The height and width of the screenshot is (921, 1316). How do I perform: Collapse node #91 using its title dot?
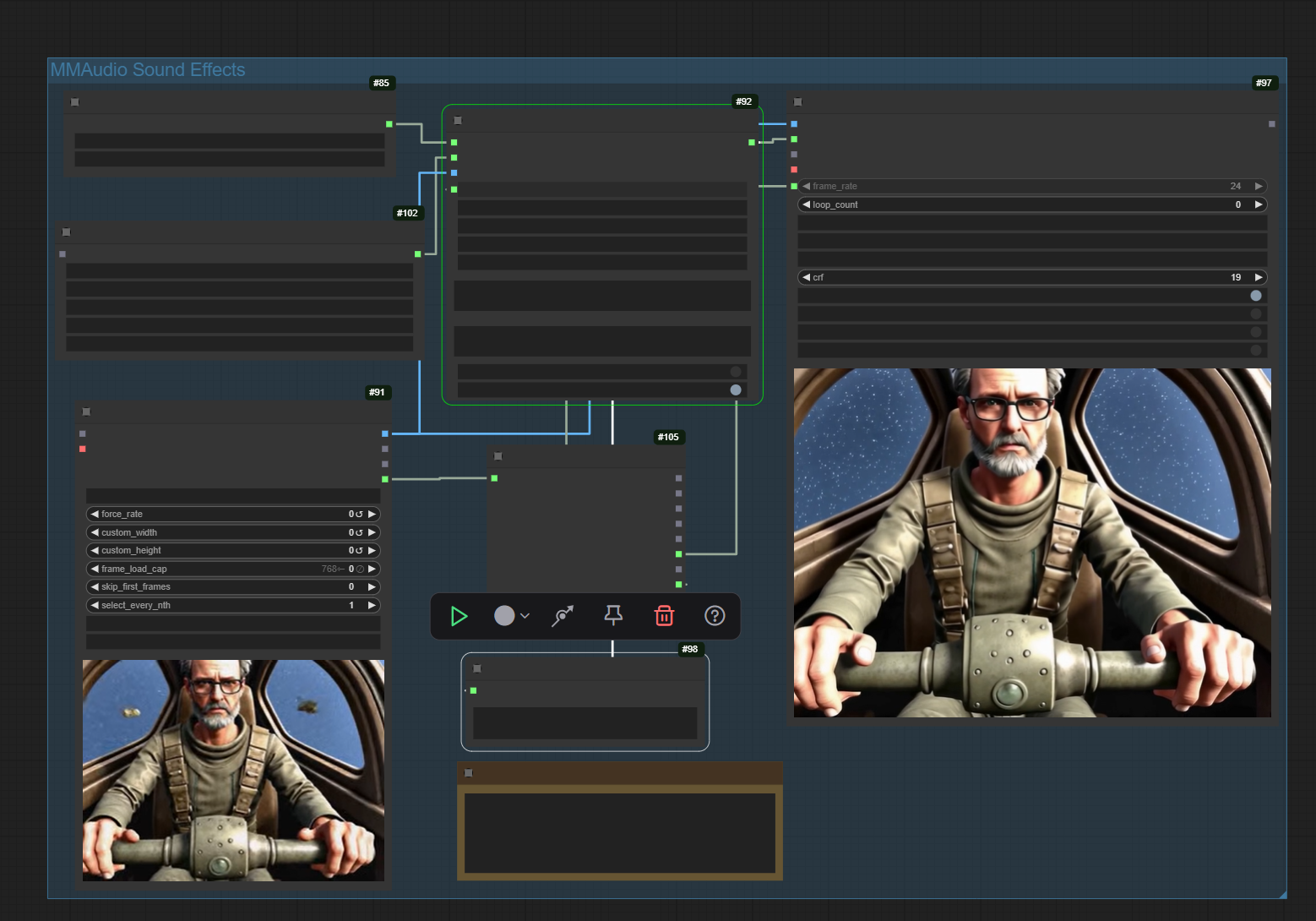(x=86, y=412)
